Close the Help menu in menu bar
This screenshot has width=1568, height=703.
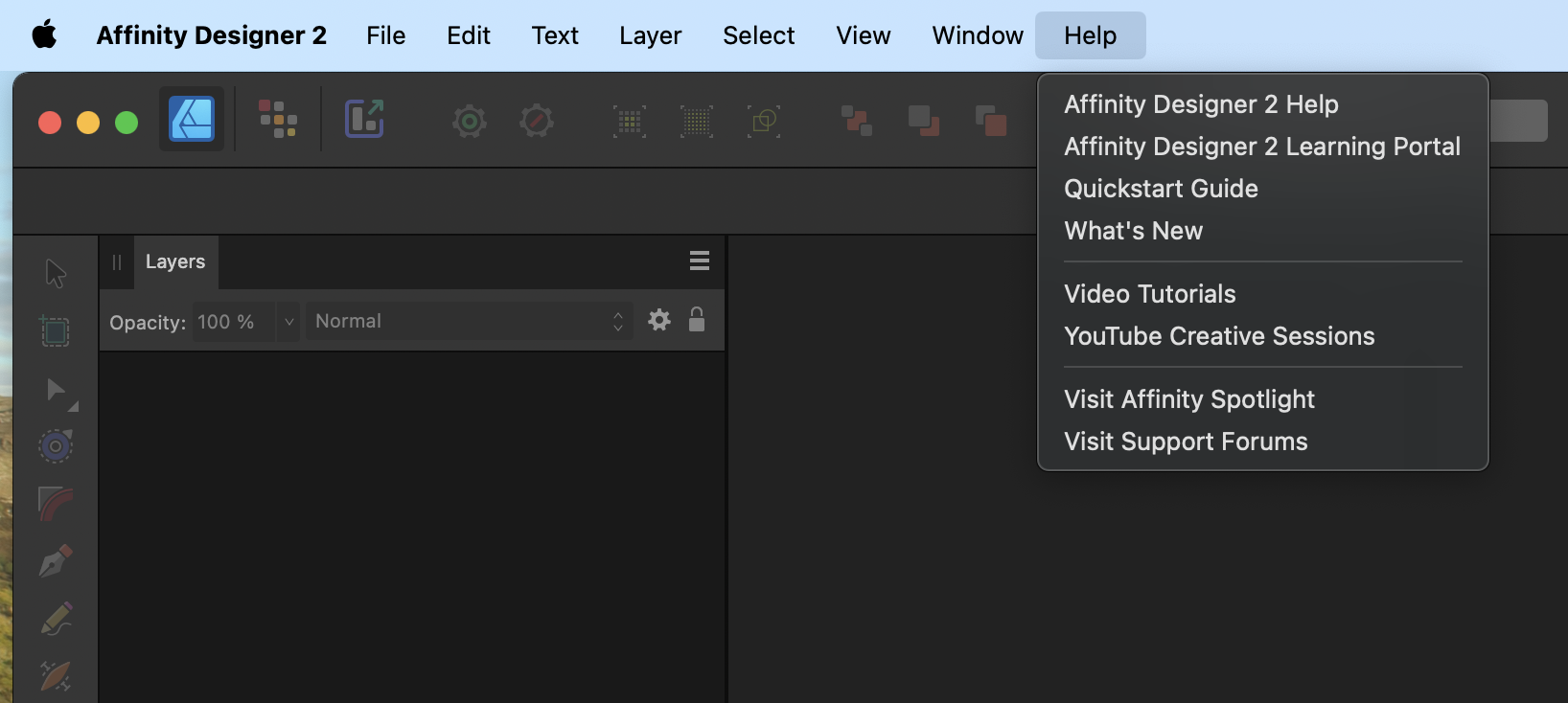point(1091,35)
